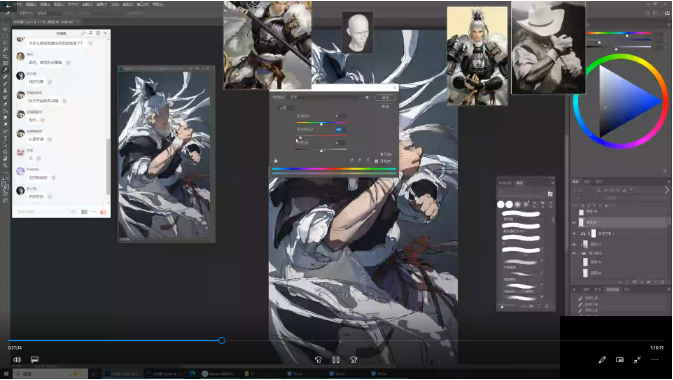Select the first eyedropper in Hue/Saturation
Viewport: 673px width, 380px height.
click(351, 160)
